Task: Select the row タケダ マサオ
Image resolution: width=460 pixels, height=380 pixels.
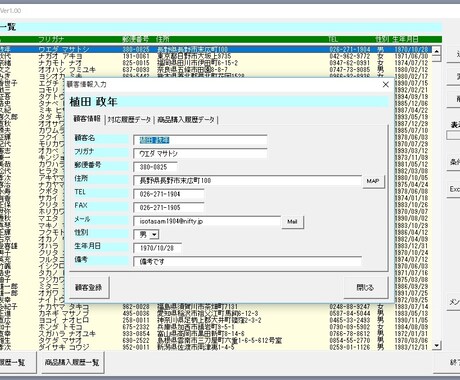Action: pyautogui.click(x=216, y=340)
